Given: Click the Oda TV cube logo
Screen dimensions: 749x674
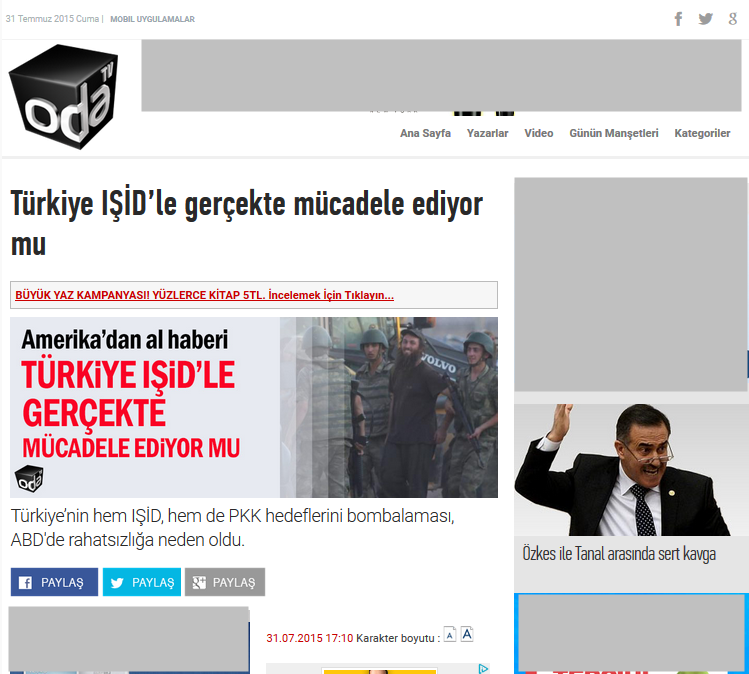Looking at the screenshot, I should tap(63, 97).
